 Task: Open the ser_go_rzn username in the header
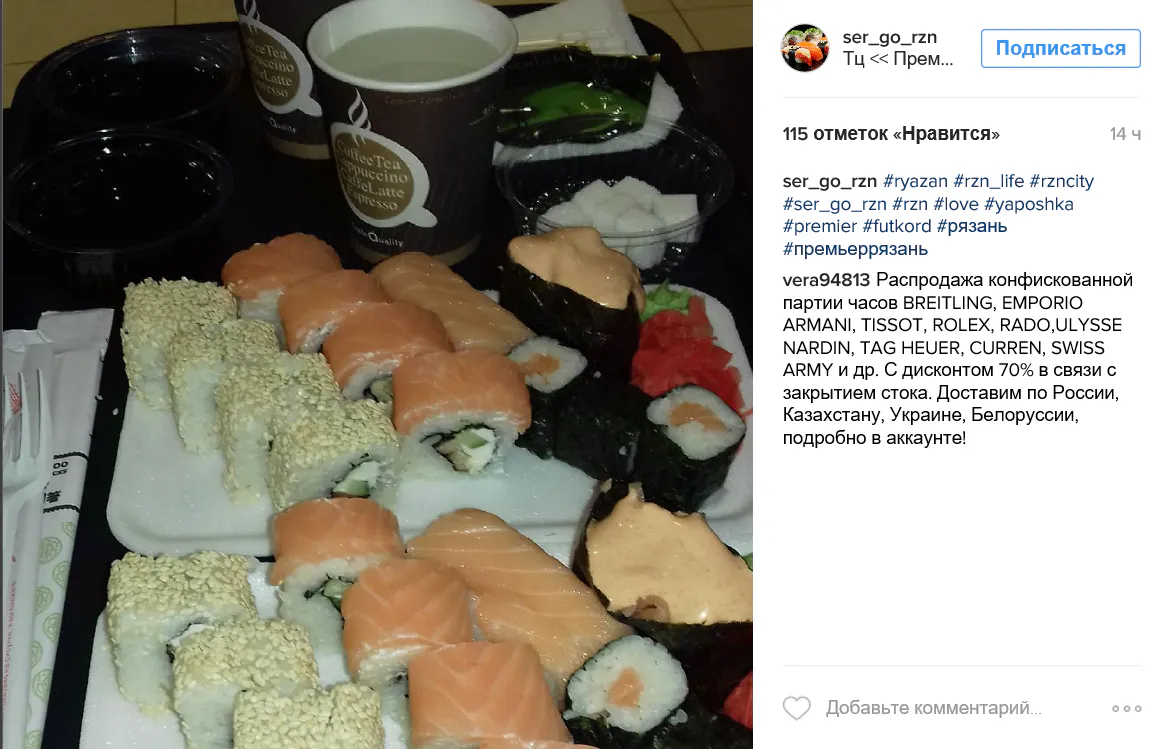[889, 37]
